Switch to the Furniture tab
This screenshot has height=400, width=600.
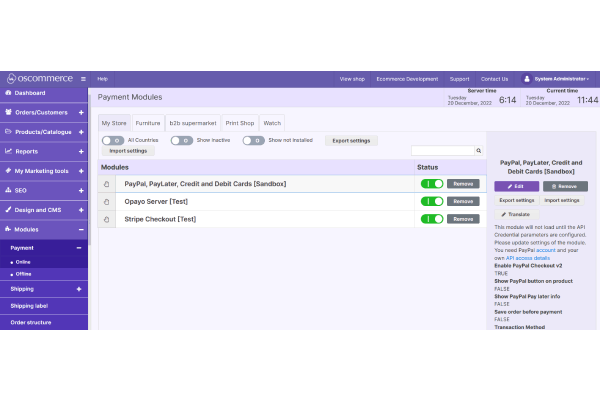148,122
